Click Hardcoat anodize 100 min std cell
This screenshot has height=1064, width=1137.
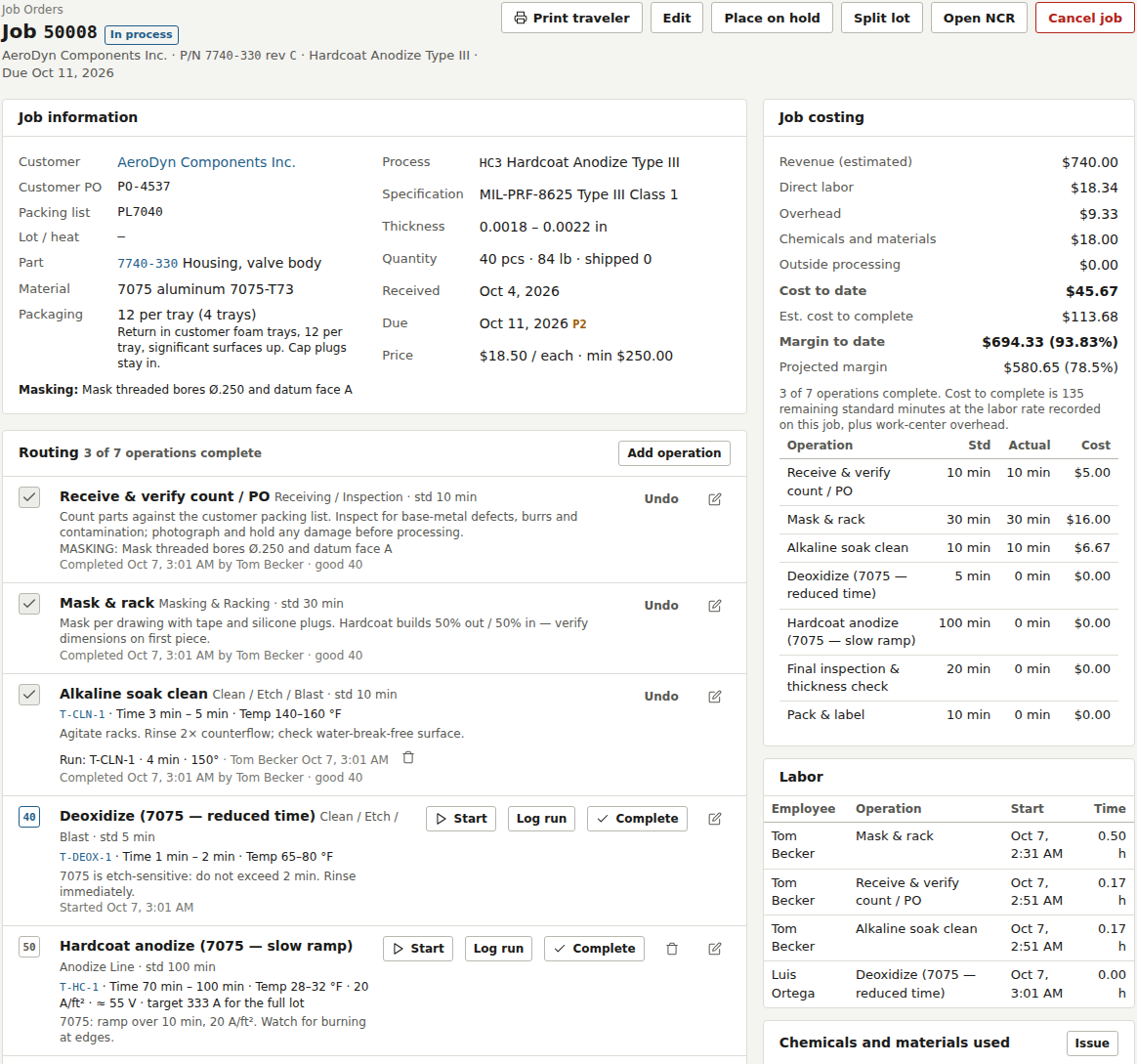pos(964,623)
